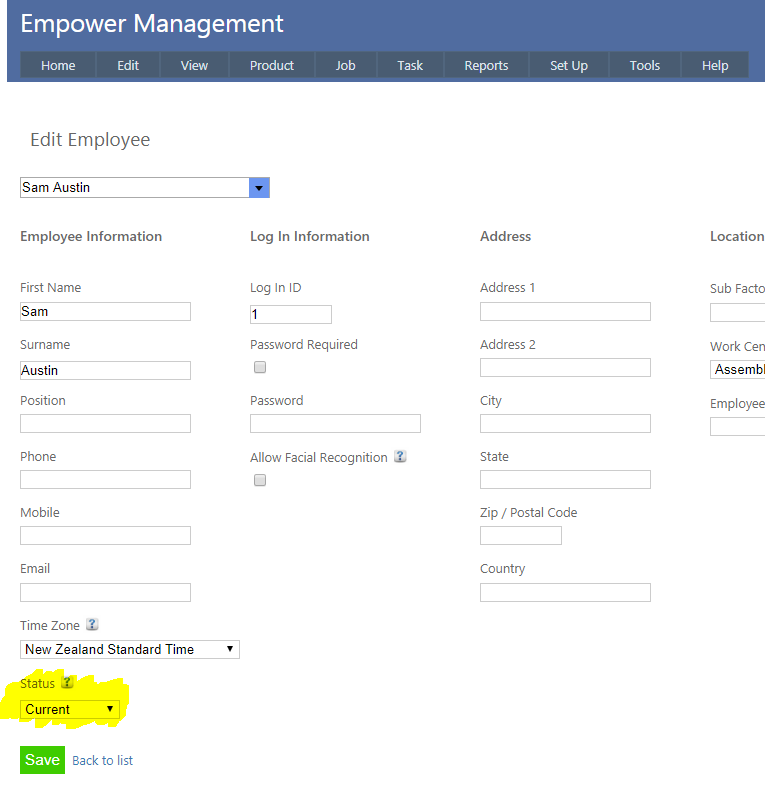Expand the New Zealand Standard Time dropdown

coord(130,649)
